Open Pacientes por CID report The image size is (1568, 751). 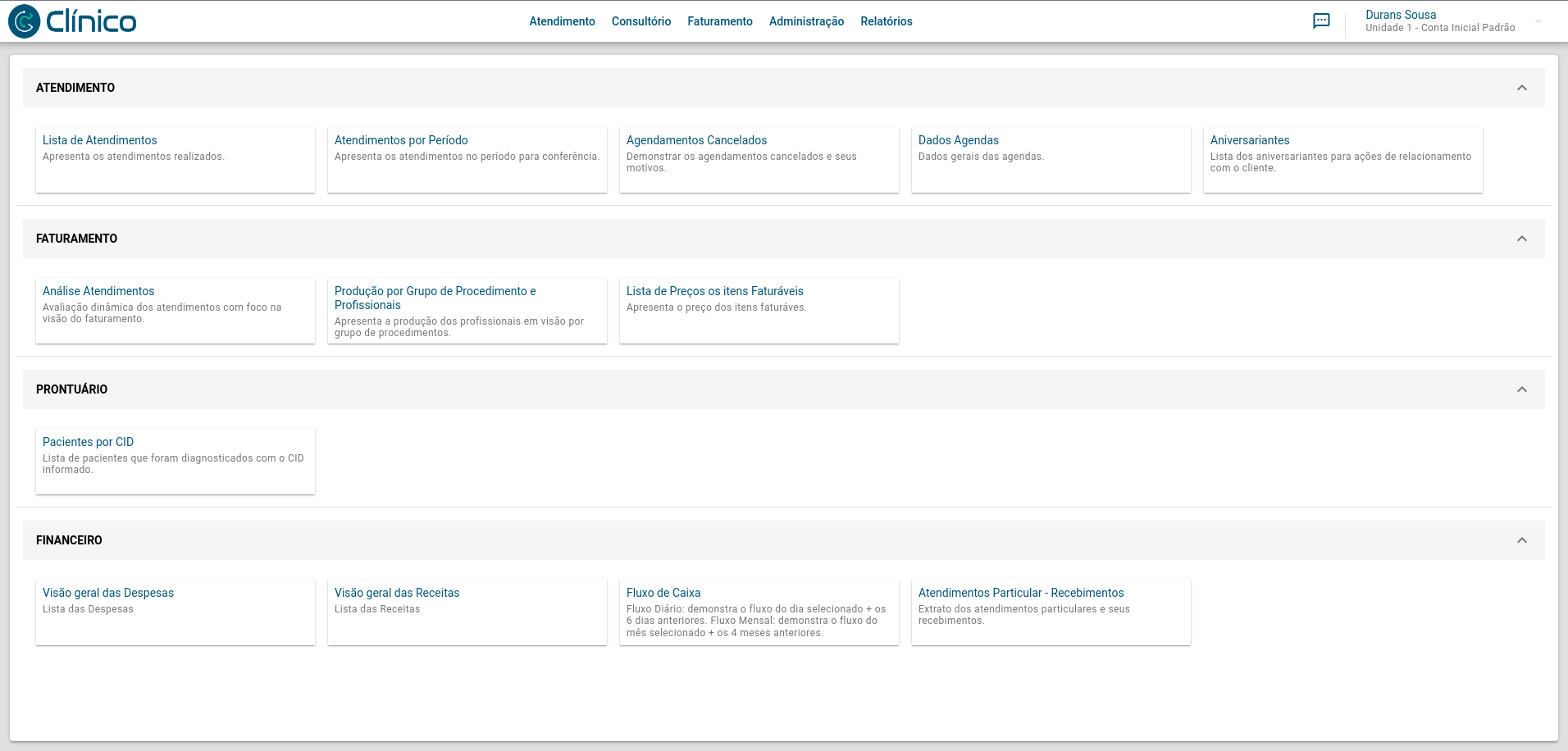(x=88, y=442)
